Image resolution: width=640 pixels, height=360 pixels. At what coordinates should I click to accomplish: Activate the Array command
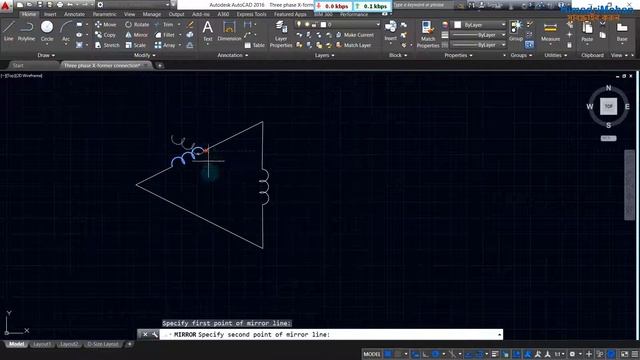[x=165, y=45]
